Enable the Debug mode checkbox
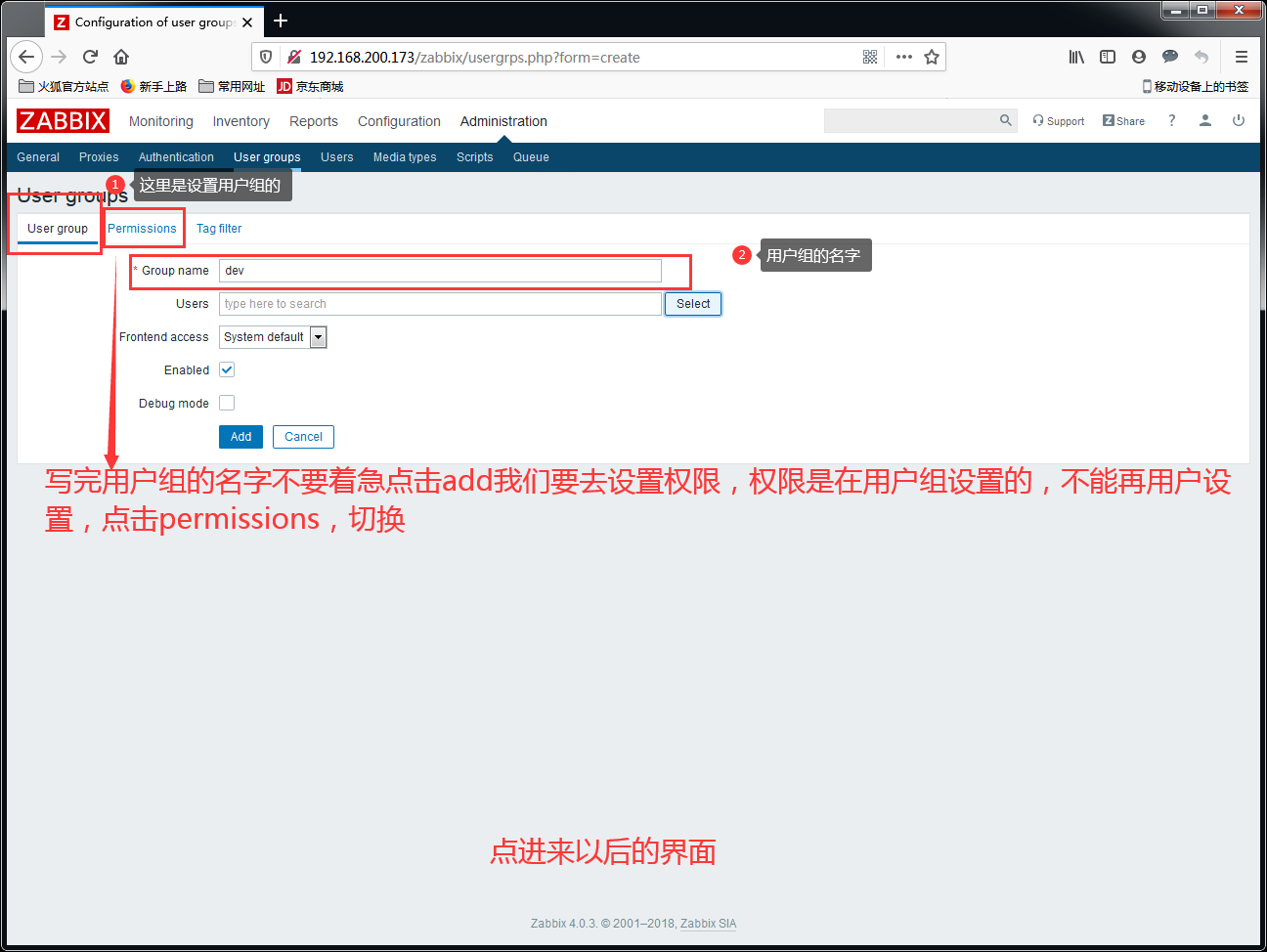The width and height of the screenshot is (1267, 952). pyautogui.click(x=227, y=403)
